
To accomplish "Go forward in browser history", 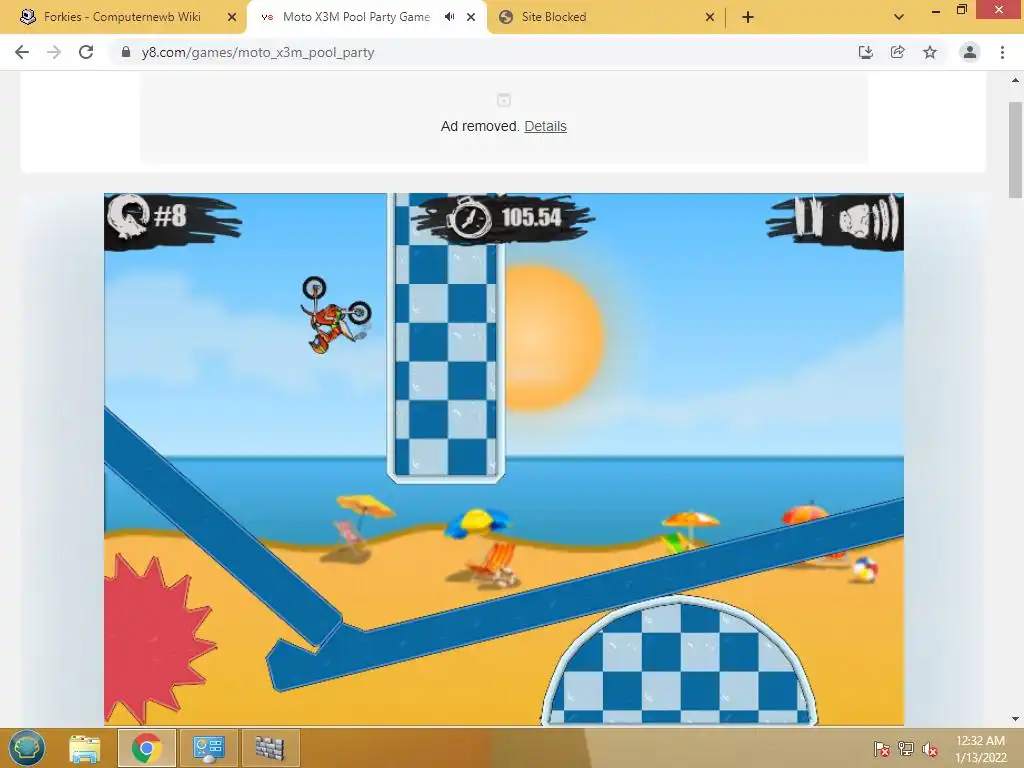I will pos(54,52).
